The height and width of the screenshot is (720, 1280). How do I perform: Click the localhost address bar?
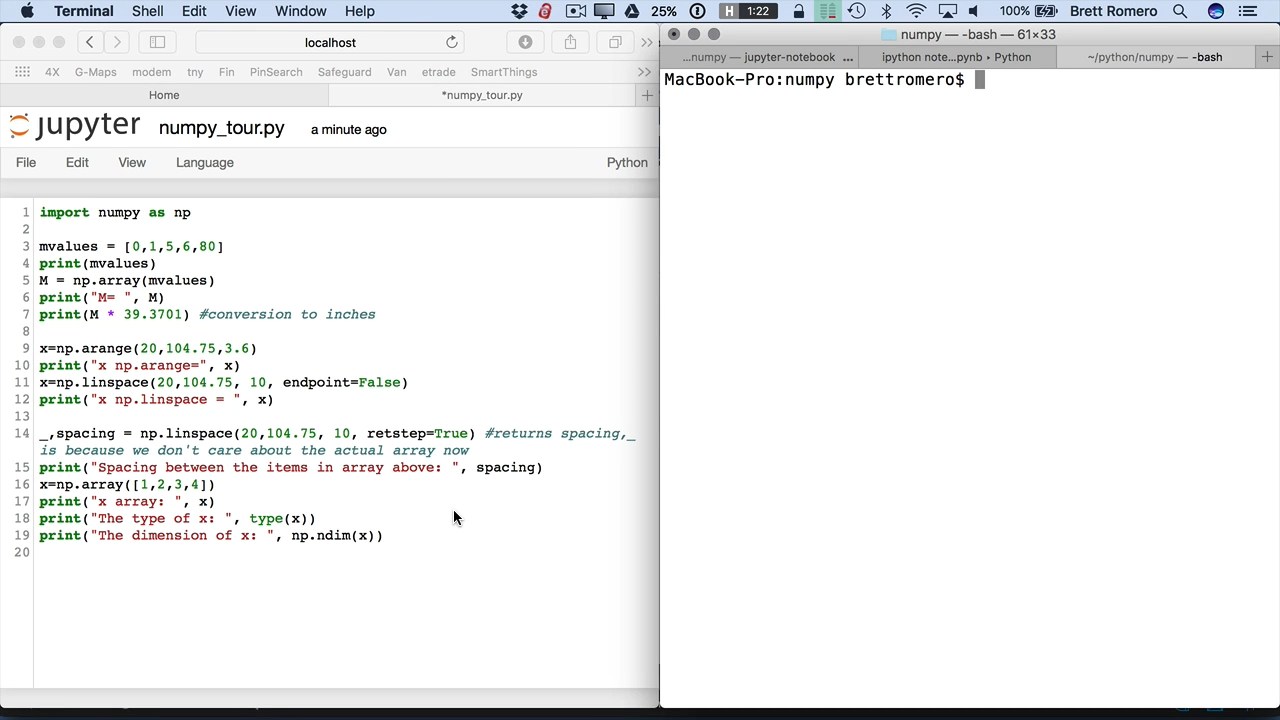tap(330, 42)
